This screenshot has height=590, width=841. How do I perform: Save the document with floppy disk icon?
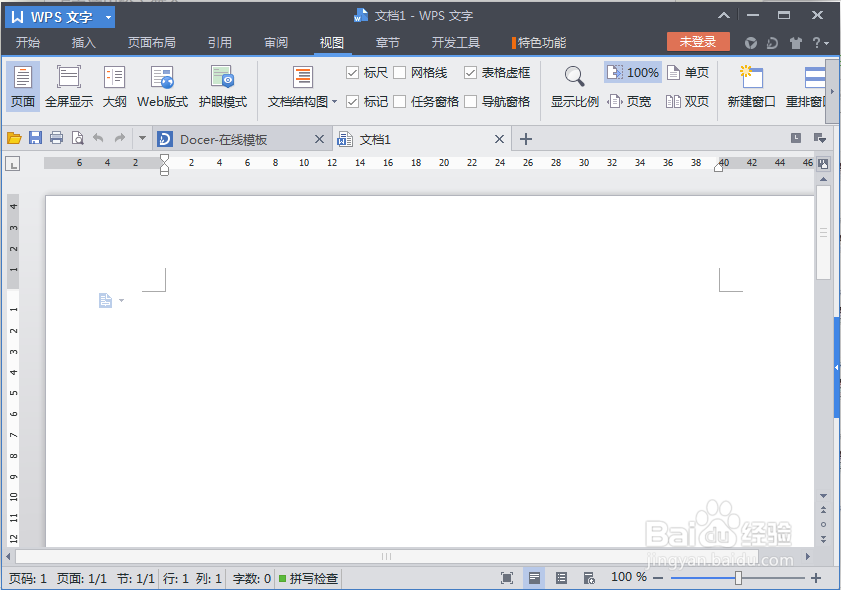tap(35, 138)
